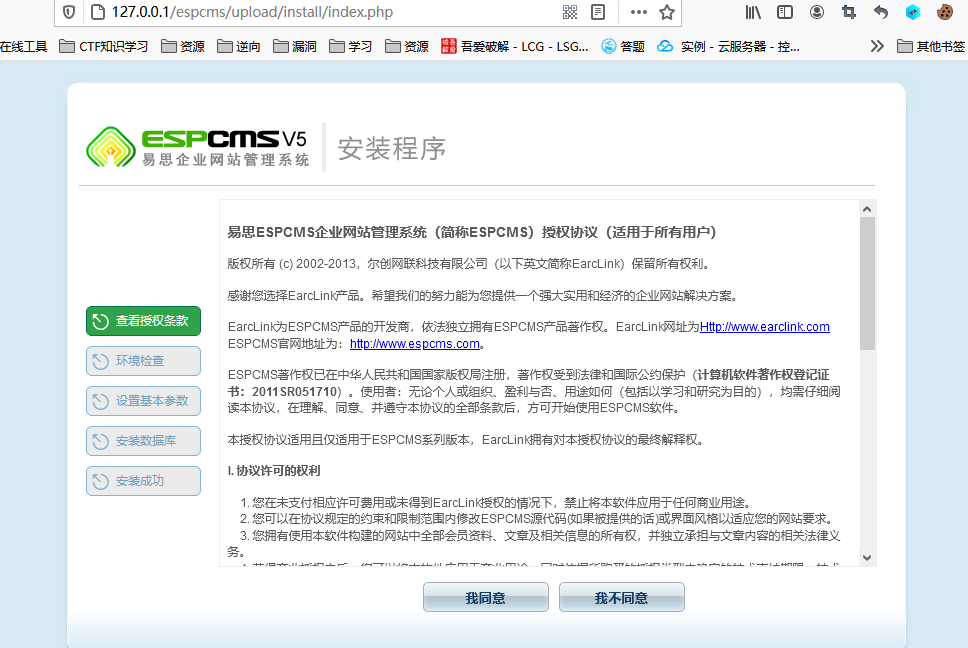Click the license scrollbar up arrow
The height and width of the screenshot is (648, 968).
point(867,209)
